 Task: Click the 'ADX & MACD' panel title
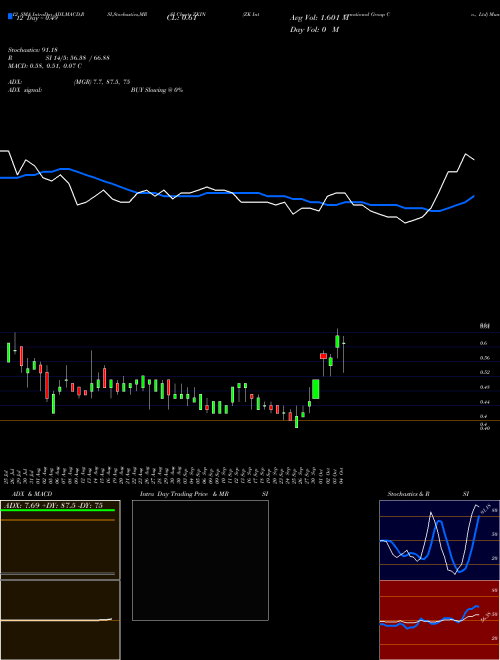(x=32, y=494)
